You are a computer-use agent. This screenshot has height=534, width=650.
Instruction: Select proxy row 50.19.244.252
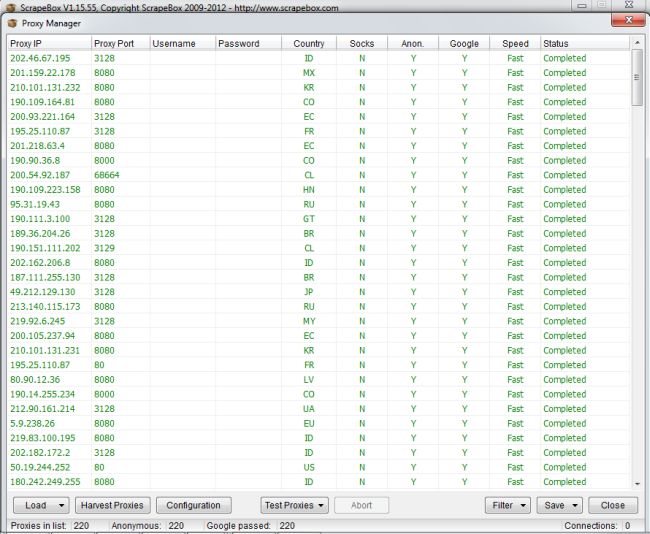(319, 467)
